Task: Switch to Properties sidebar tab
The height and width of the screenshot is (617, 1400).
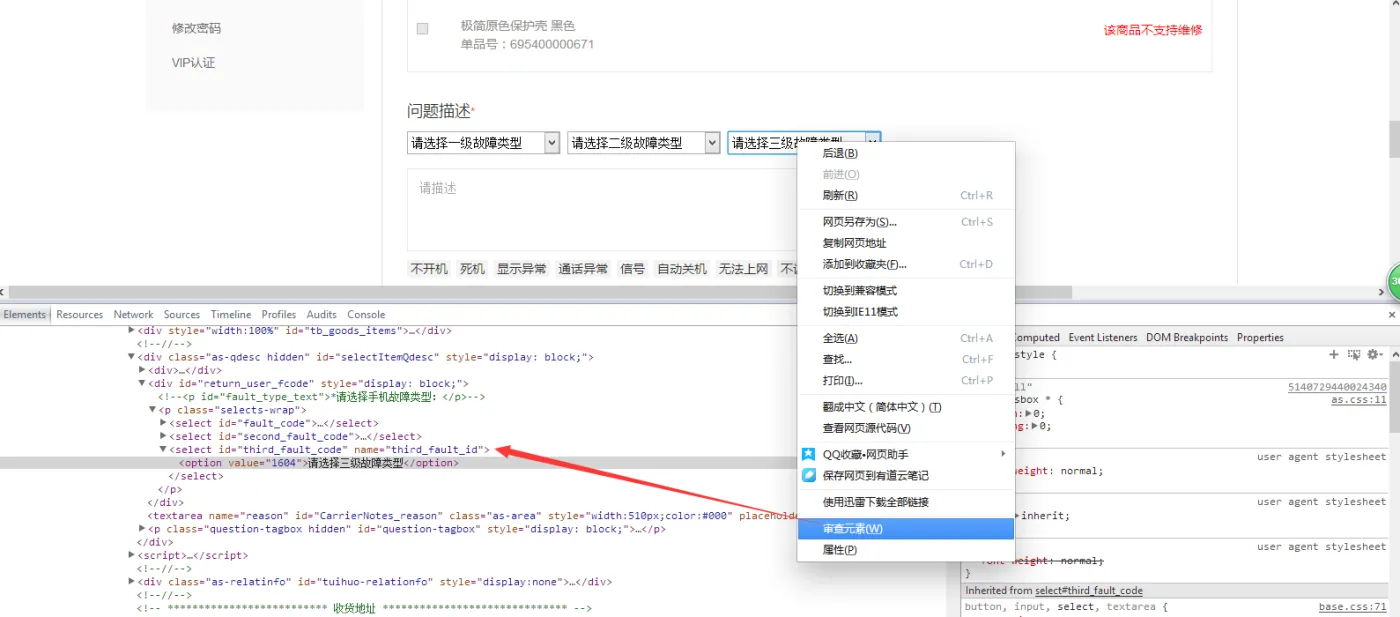Action: coord(1260,338)
